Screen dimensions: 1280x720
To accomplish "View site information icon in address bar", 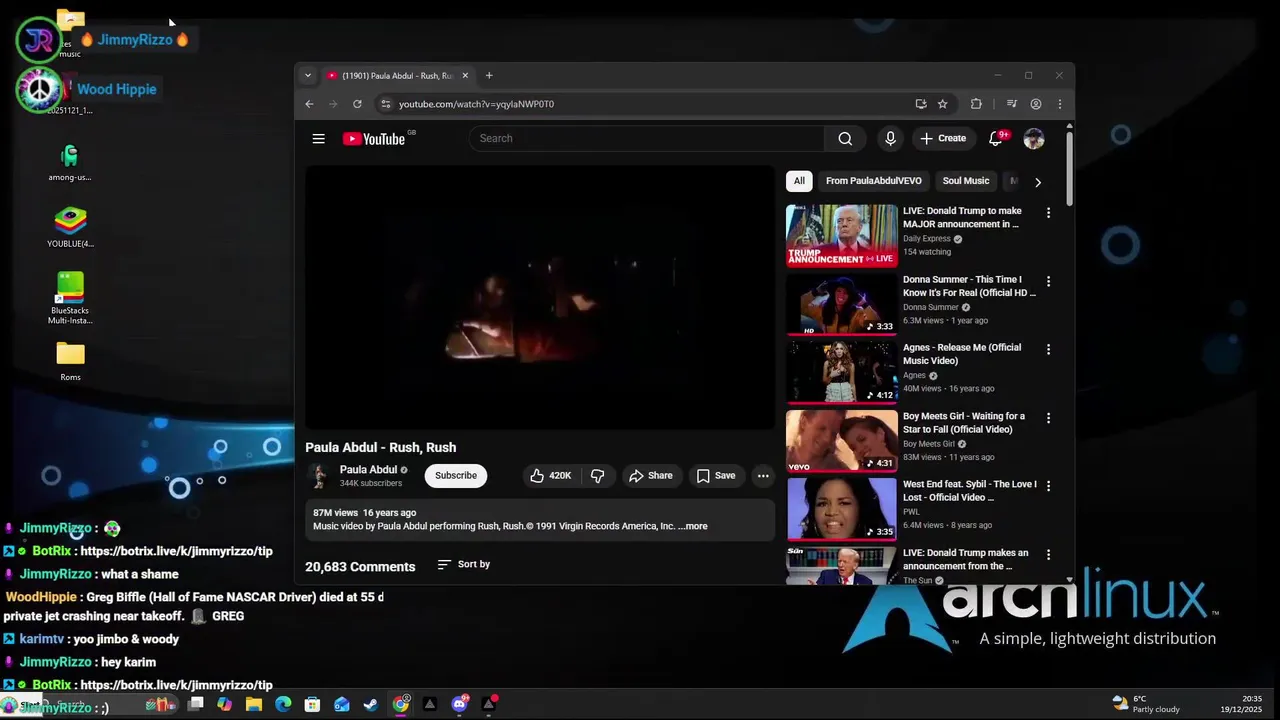I will (385, 104).
